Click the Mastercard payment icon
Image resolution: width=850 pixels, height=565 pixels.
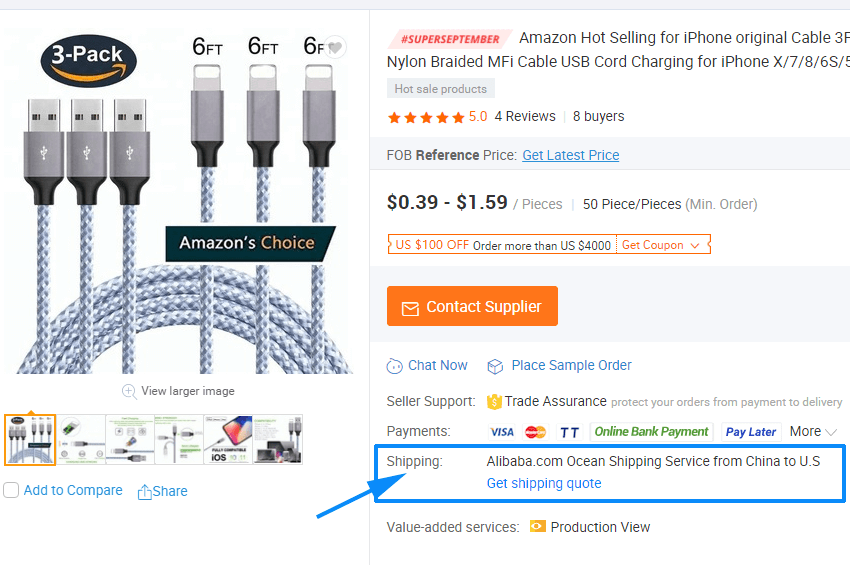point(536,432)
